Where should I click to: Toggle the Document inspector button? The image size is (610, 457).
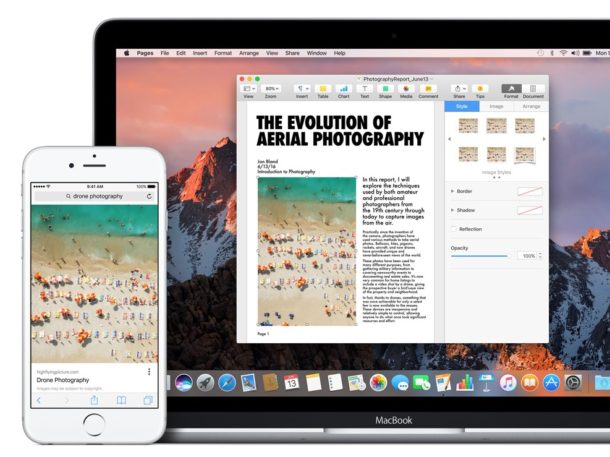coord(533,89)
